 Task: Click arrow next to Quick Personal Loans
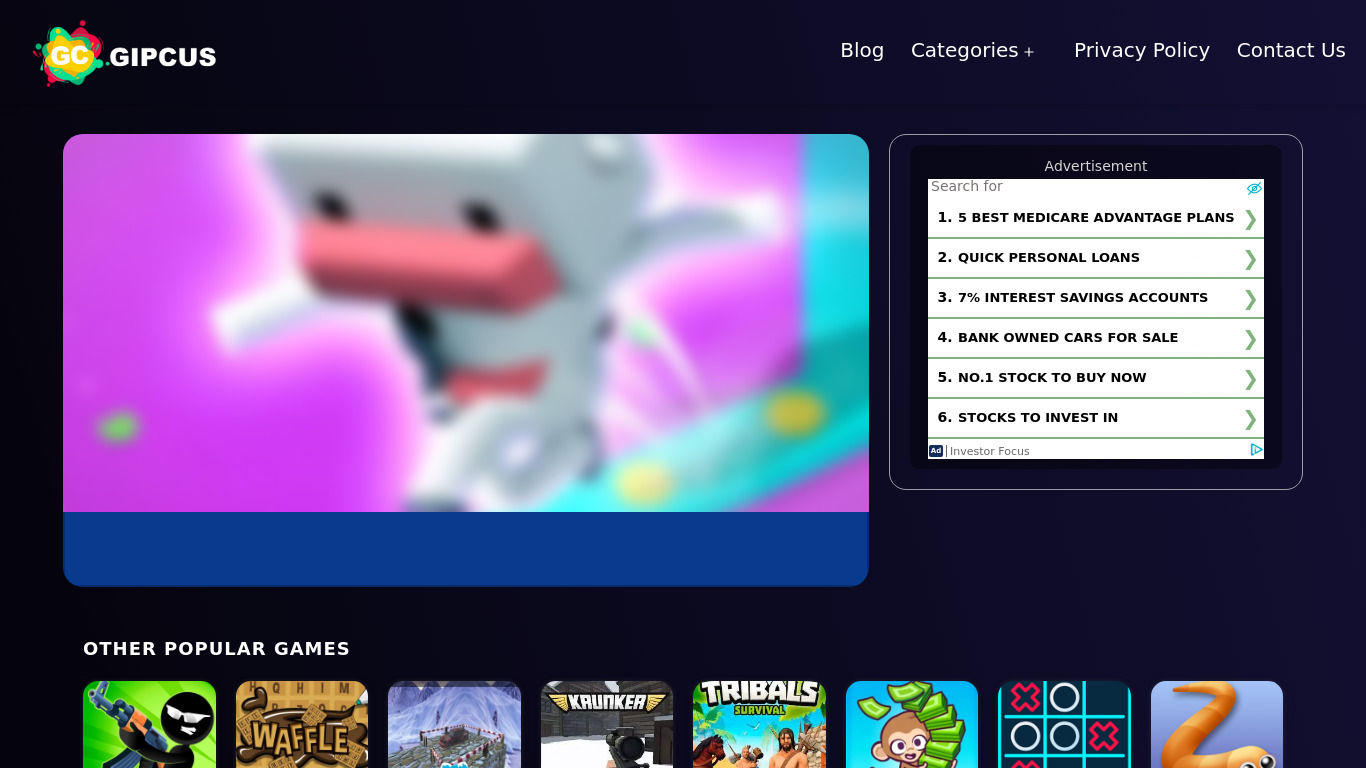pyautogui.click(x=1250, y=259)
